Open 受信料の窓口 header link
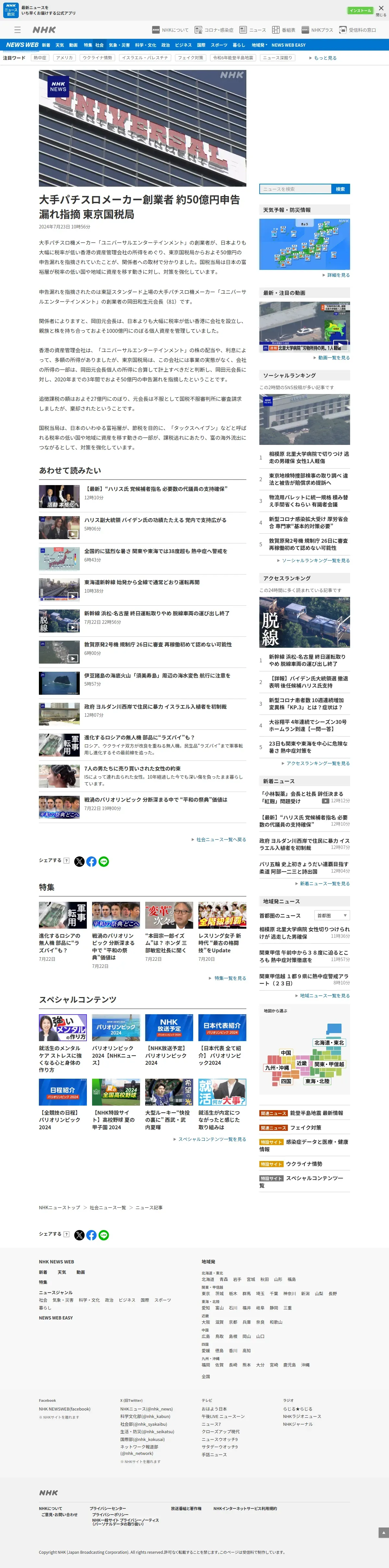Image resolution: width=389 pixels, height=1568 pixels. pos(358,30)
